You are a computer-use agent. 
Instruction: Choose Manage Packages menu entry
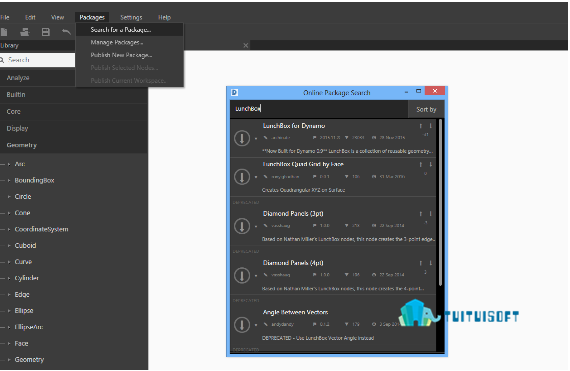pyautogui.click(x=130, y=43)
